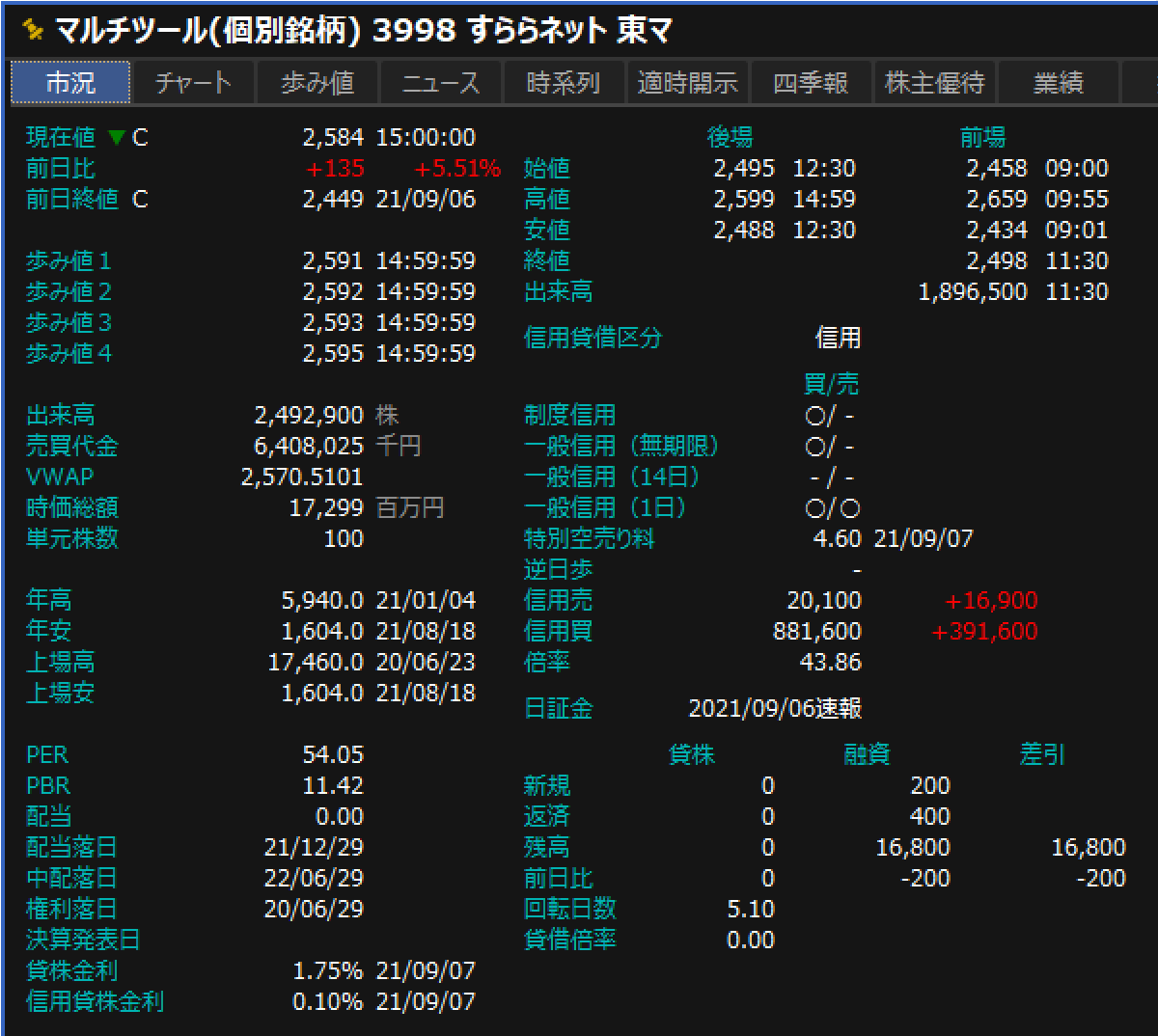Click the 倍率 value 43.86
The width and height of the screenshot is (1158, 1036).
(831, 663)
